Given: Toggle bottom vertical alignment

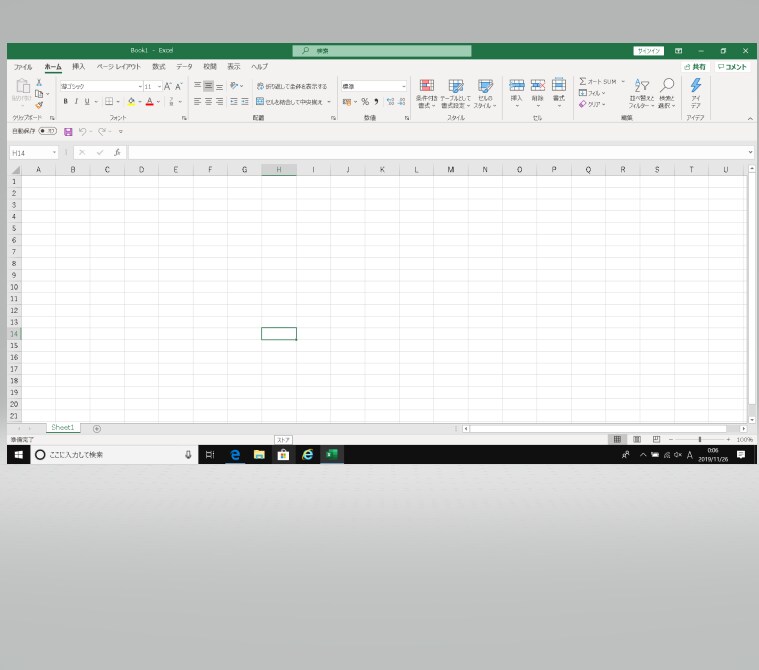Looking at the screenshot, I should (219, 86).
